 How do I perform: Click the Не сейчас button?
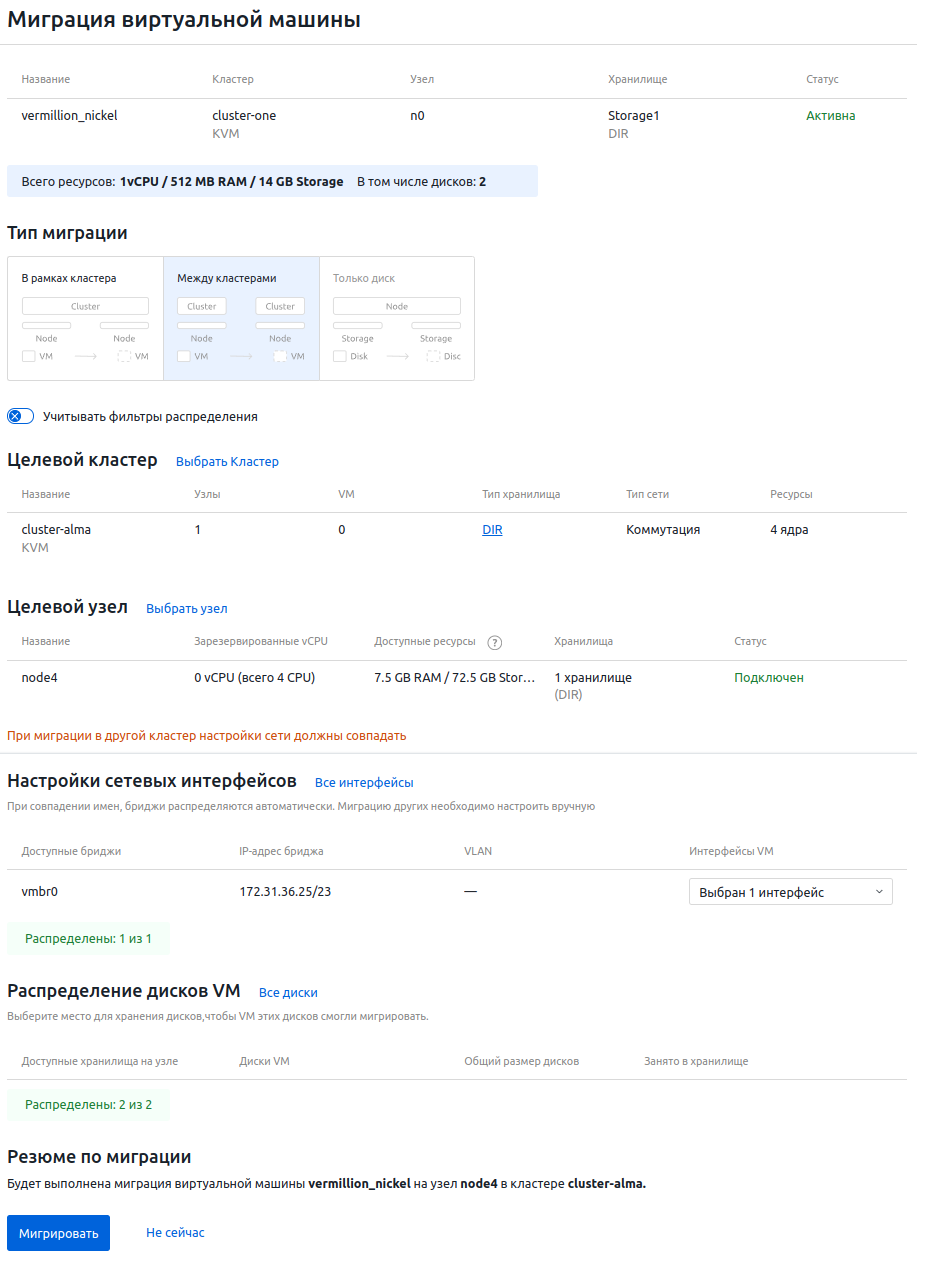tap(175, 1233)
